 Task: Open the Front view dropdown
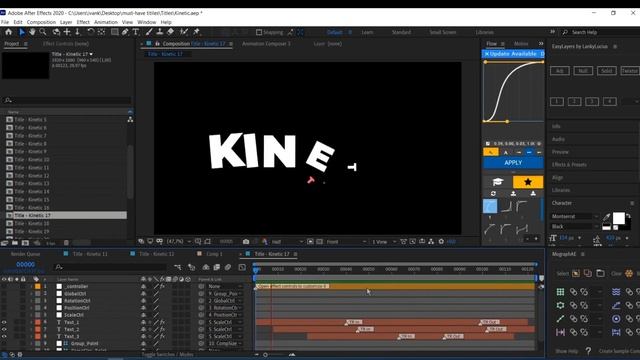point(346,242)
